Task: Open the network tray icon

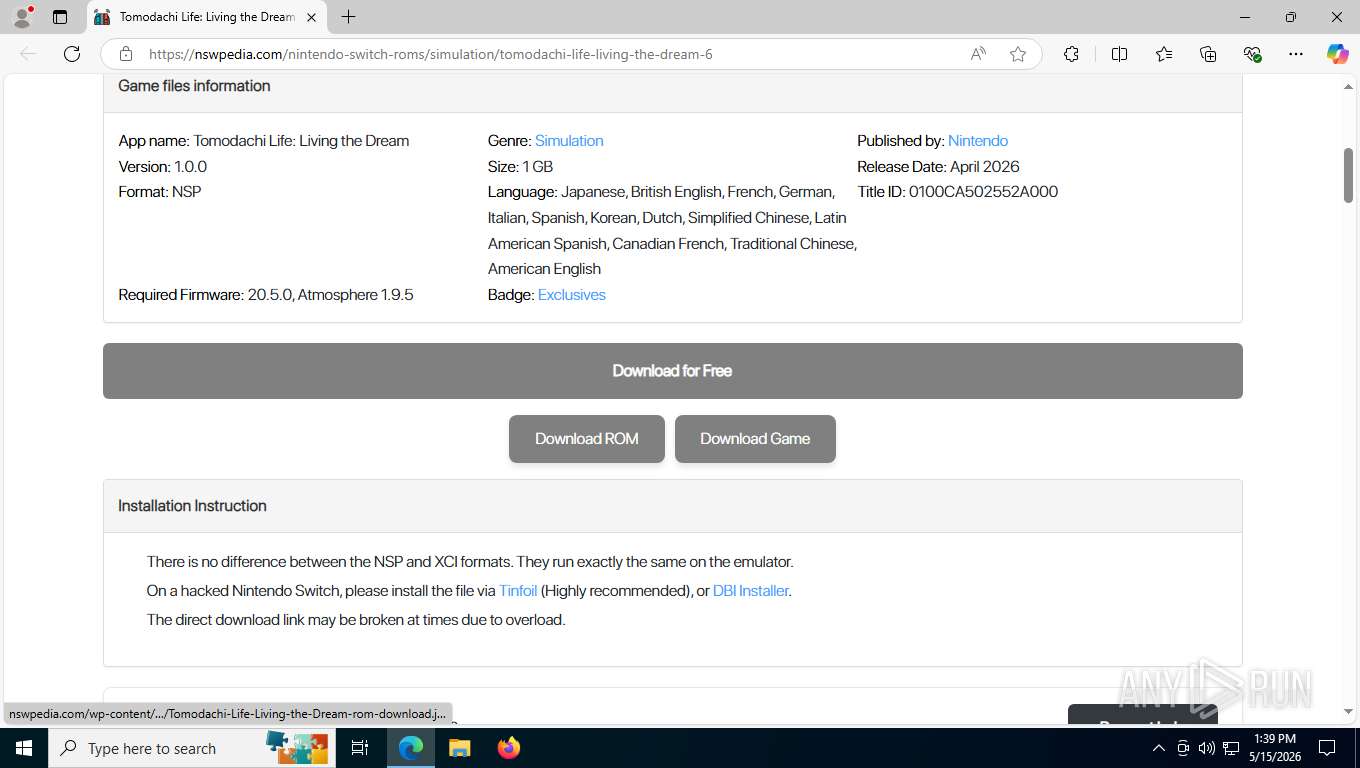Action: [x=1231, y=748]
